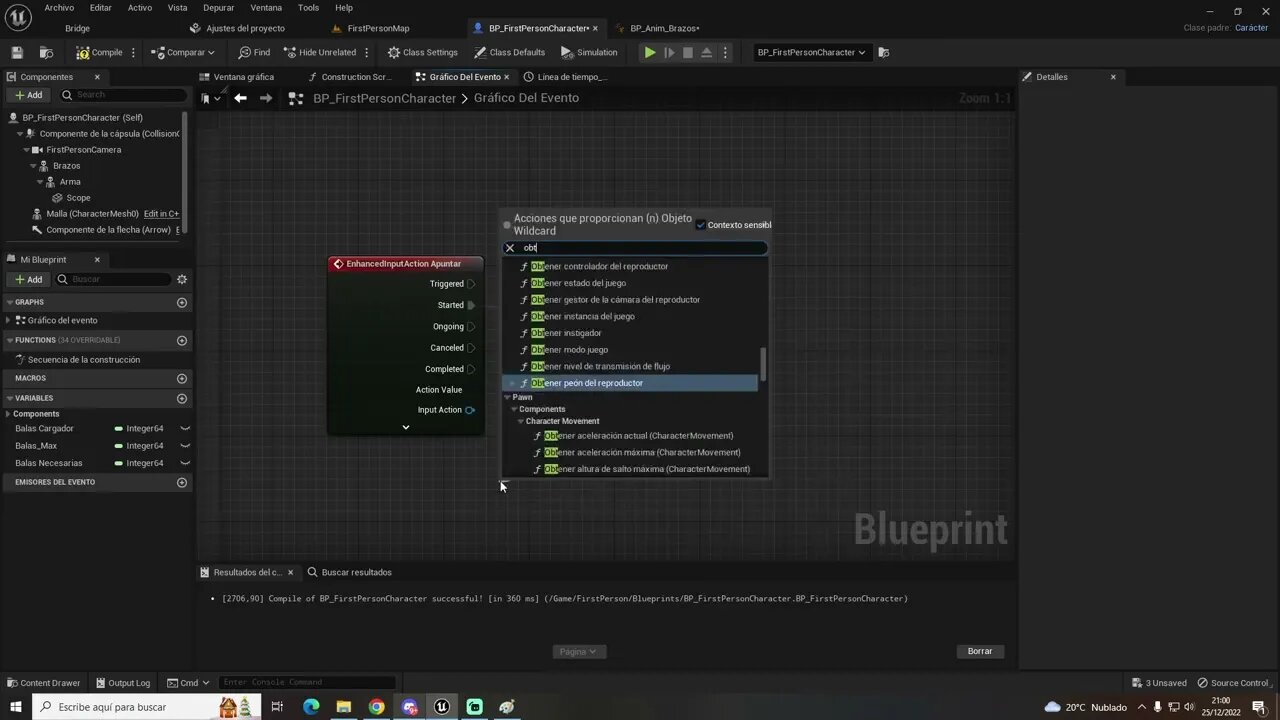Uncheck the Contexto sensible checkbox

tap(700, 225)
